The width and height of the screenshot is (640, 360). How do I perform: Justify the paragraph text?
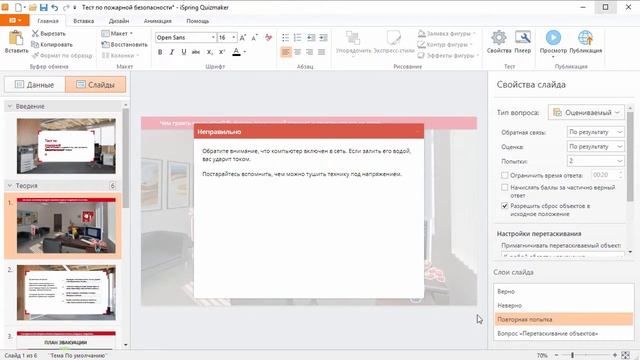coord(322,52)
